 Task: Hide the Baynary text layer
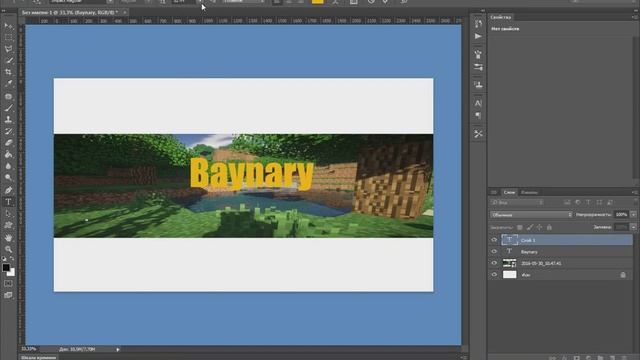tap(494, 251)
